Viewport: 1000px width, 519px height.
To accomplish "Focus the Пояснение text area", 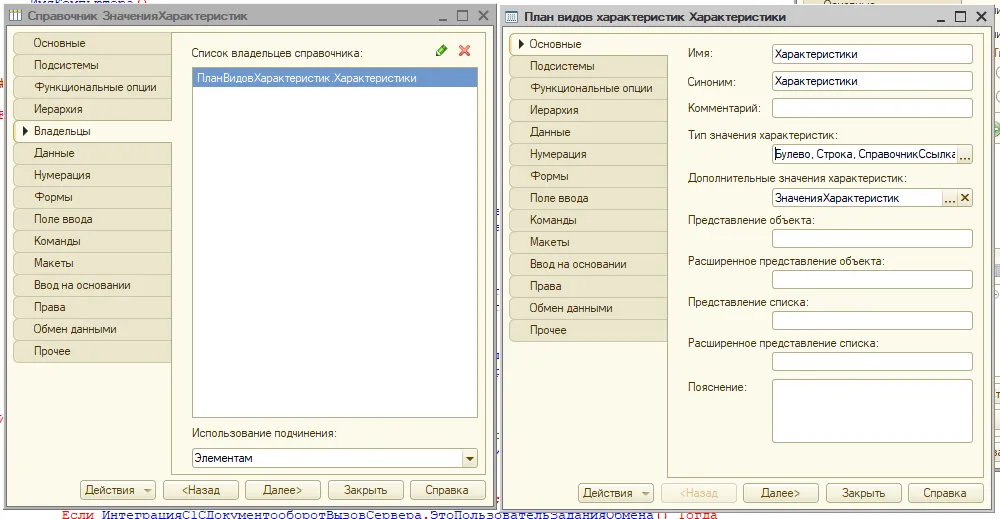I will point(872,410).
